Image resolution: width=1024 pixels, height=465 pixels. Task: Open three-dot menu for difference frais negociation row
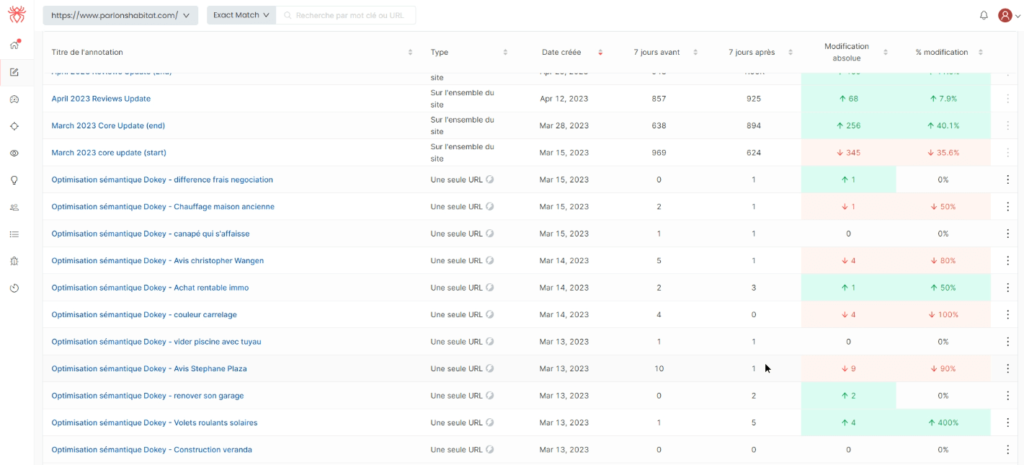1008,180
